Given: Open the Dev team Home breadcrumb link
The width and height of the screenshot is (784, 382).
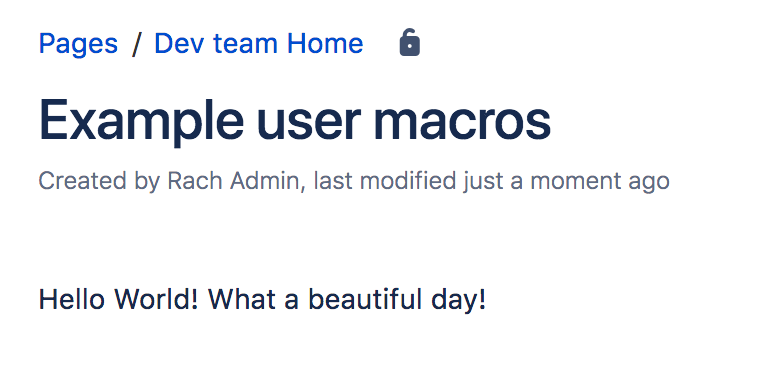Looking at the screenshot, I should point(258,43).
